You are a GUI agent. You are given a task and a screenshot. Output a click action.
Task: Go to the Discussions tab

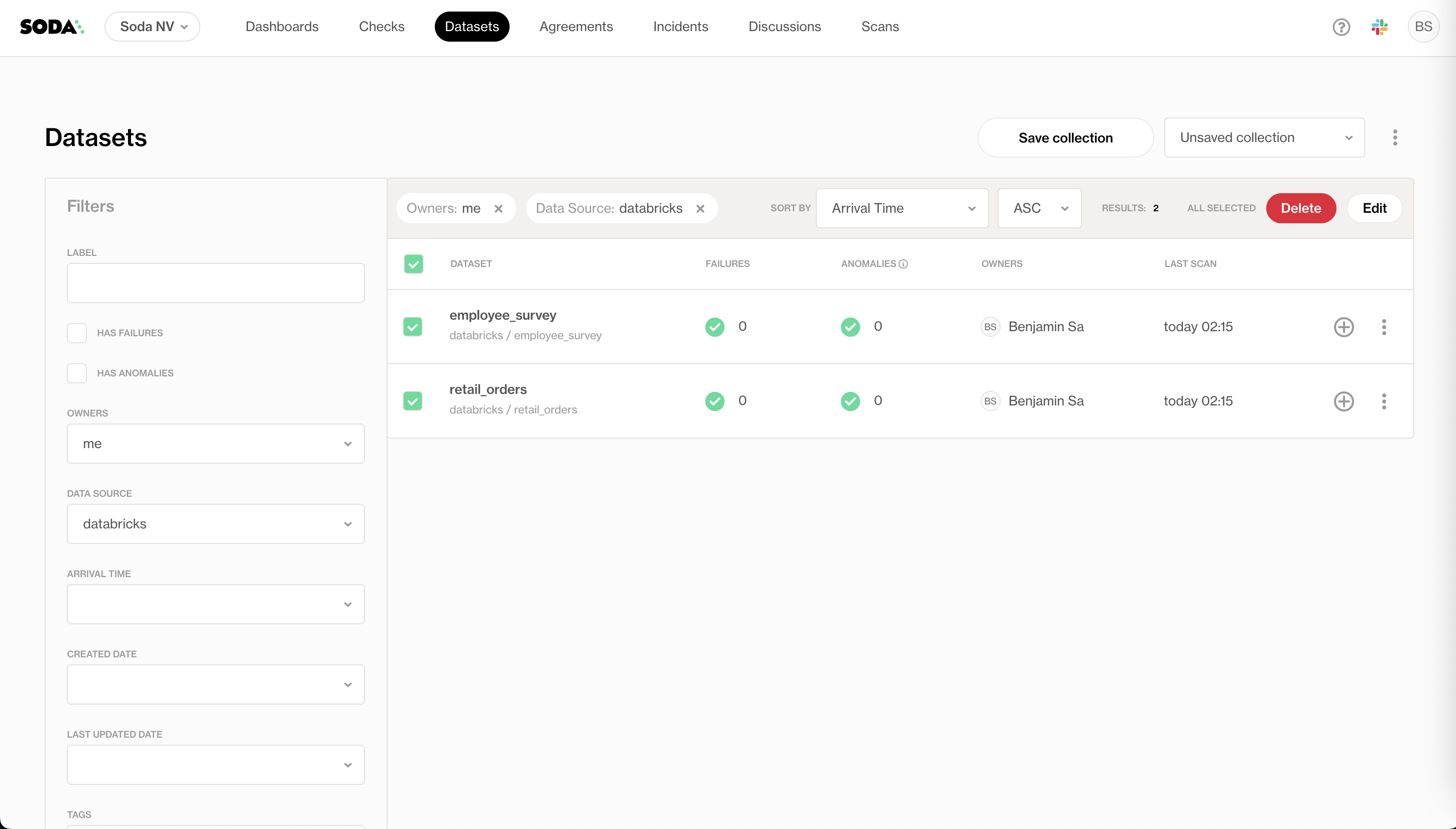pos(784,27)
